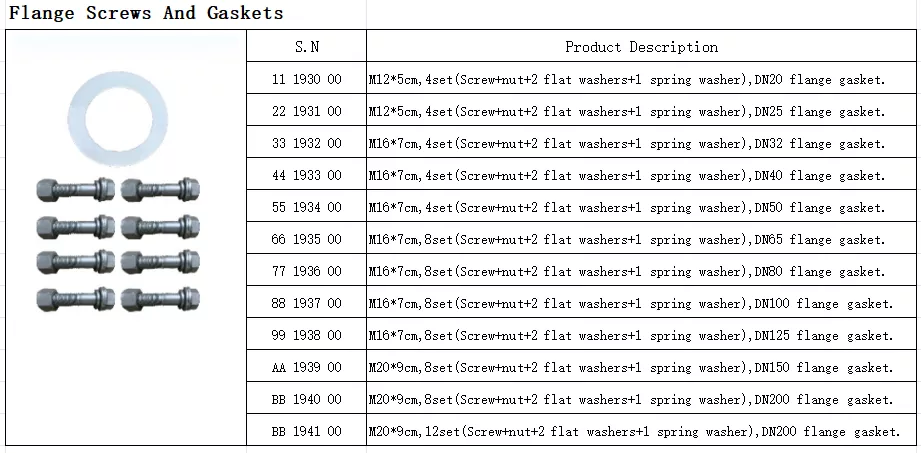The width and height of the screenshot is (921, 453).
Task: Select the 88 1937 00 cell
Action: [x=306, y=303]
